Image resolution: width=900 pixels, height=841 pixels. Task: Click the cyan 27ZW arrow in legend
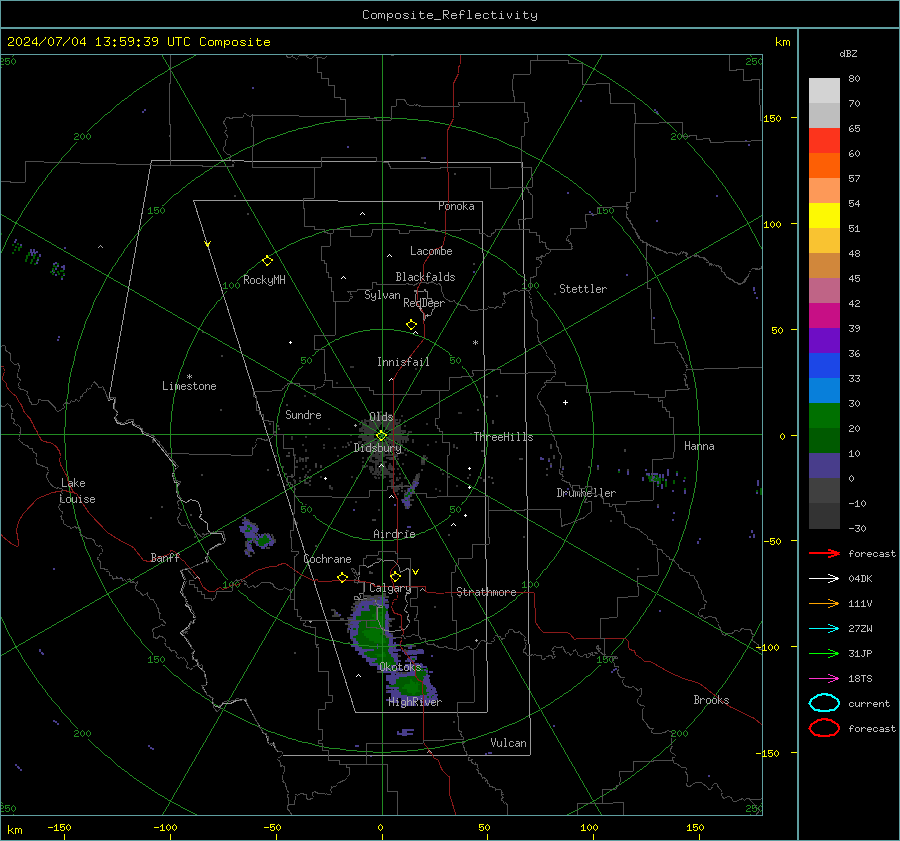(x=824, y=629)
